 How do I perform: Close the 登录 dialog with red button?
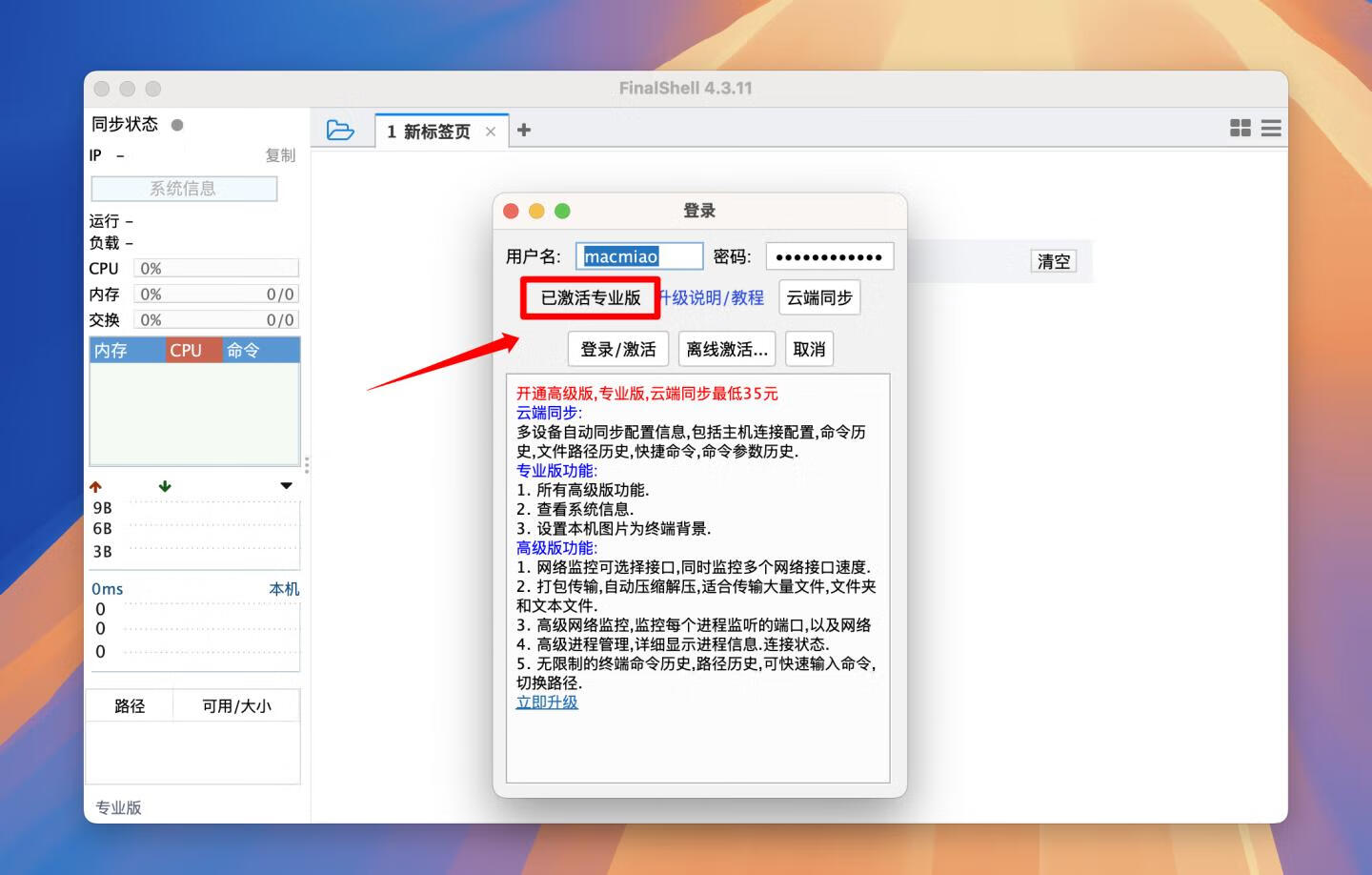click(511, 211)
